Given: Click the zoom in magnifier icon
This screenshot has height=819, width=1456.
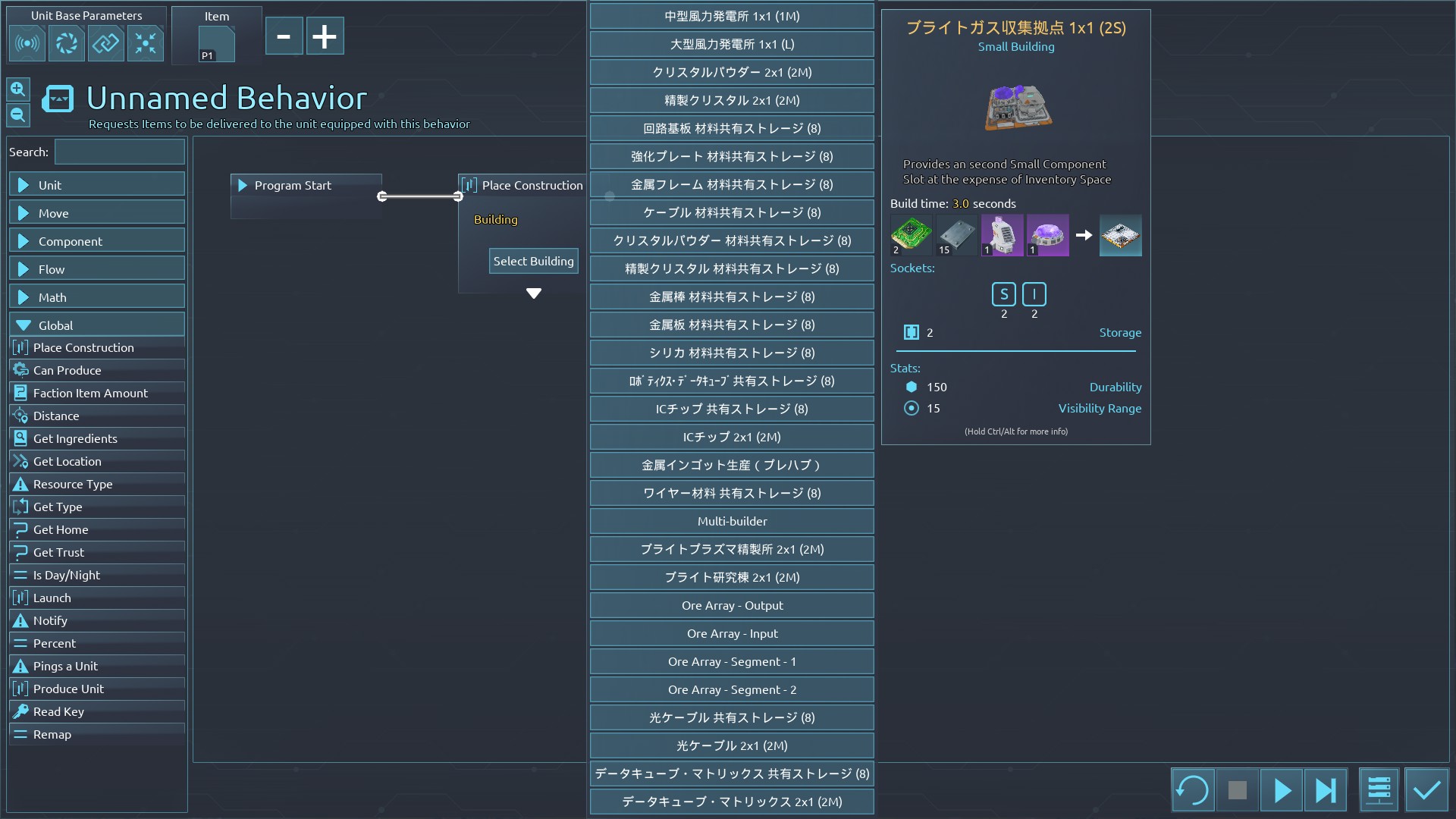Looking at the screenshot, I should [x=18, y=89].
